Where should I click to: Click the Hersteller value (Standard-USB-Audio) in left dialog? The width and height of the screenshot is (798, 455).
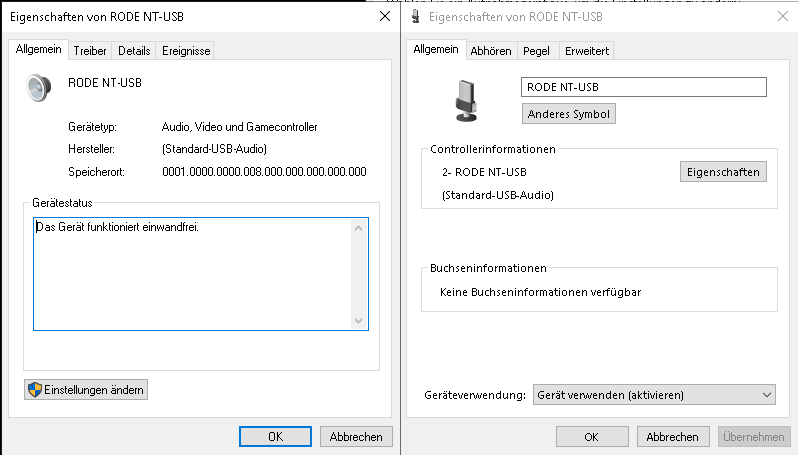point(214,149)
